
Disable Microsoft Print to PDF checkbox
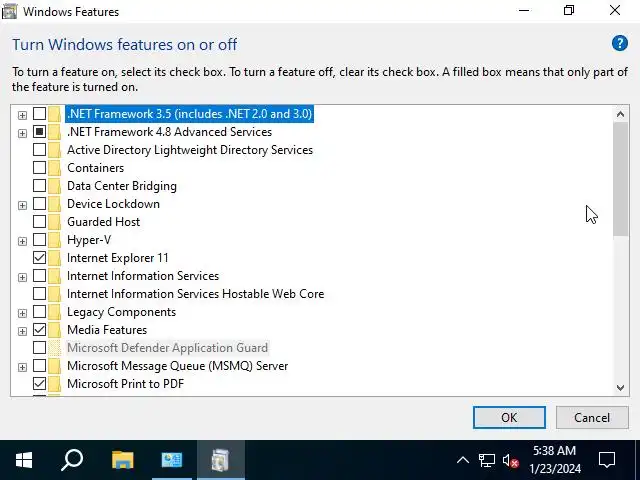39,383
